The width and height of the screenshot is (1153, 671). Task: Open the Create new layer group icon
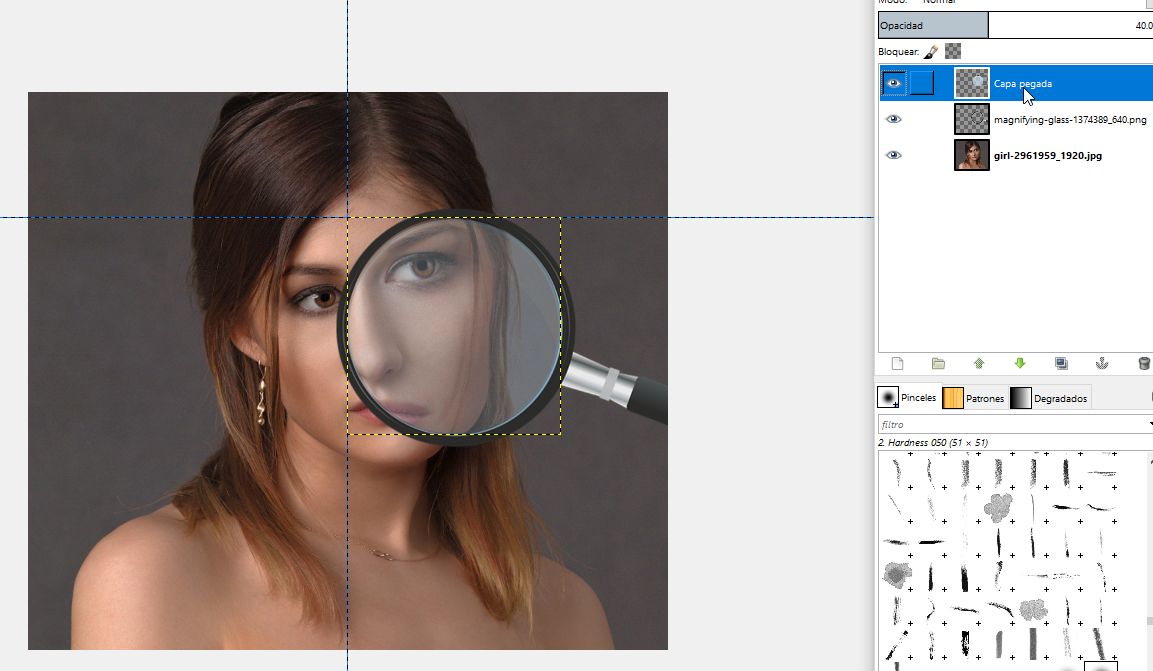(937, 363)
